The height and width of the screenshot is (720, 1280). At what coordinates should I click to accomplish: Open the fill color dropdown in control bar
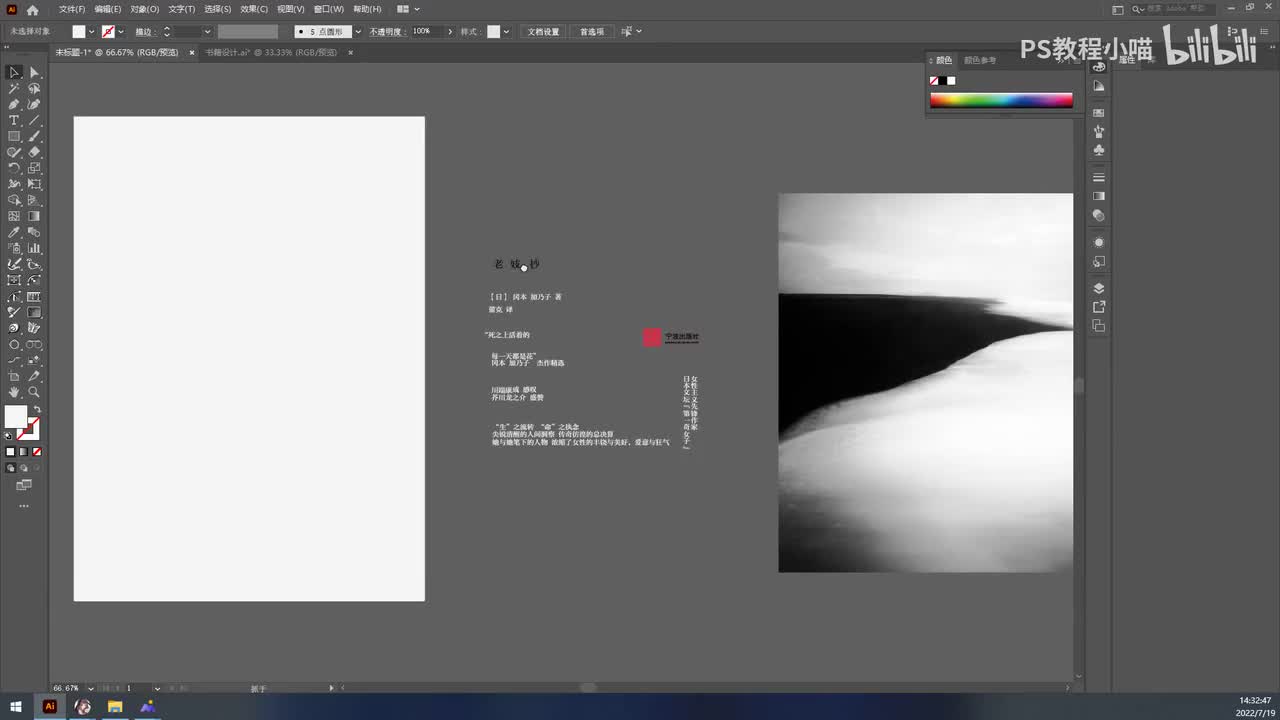click(x=92, y=32)
